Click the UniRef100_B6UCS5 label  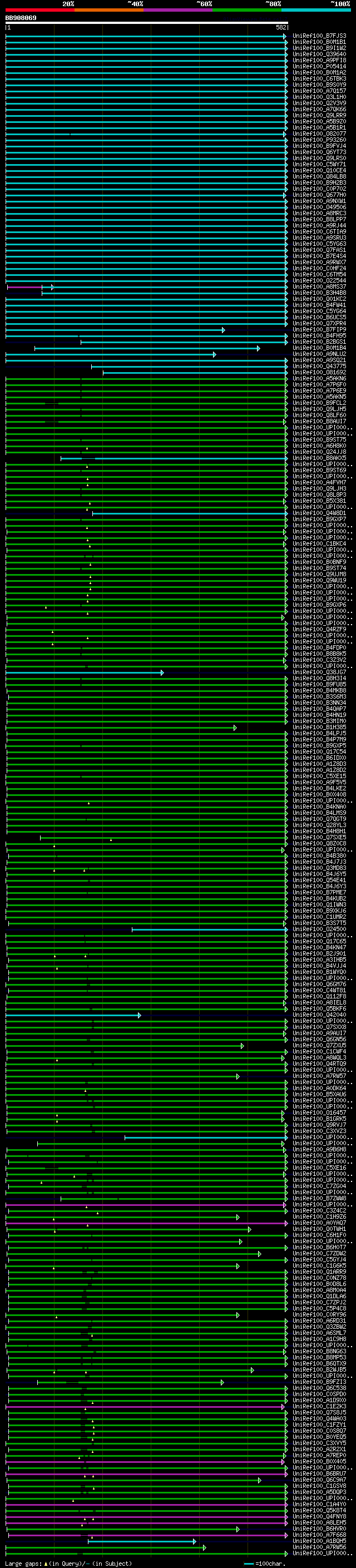click(319, 317)
